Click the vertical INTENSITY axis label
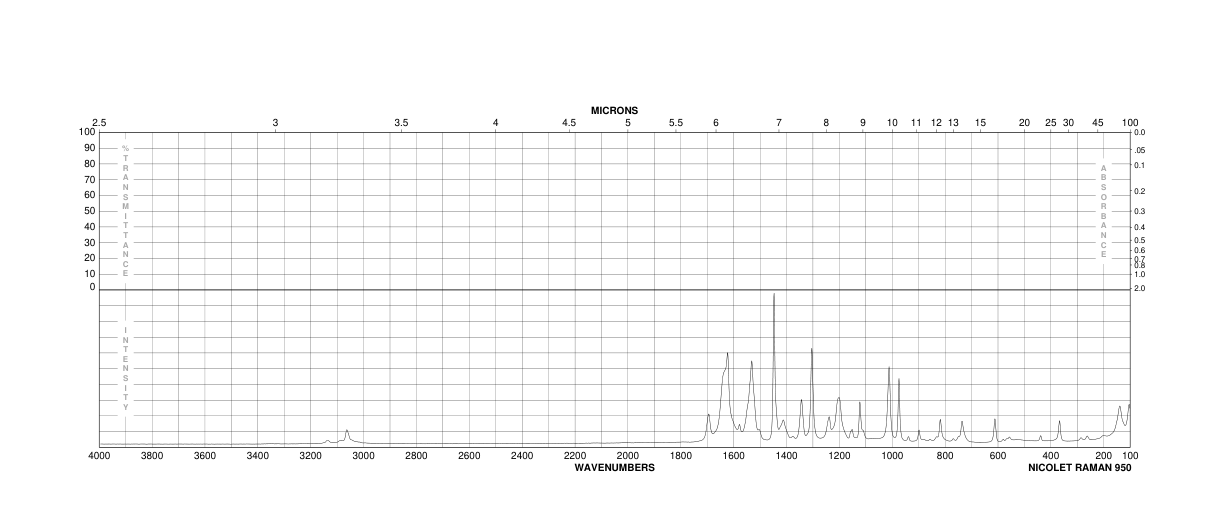The height and width of the screenshot is (528, 1224). [x=126, y=369]
